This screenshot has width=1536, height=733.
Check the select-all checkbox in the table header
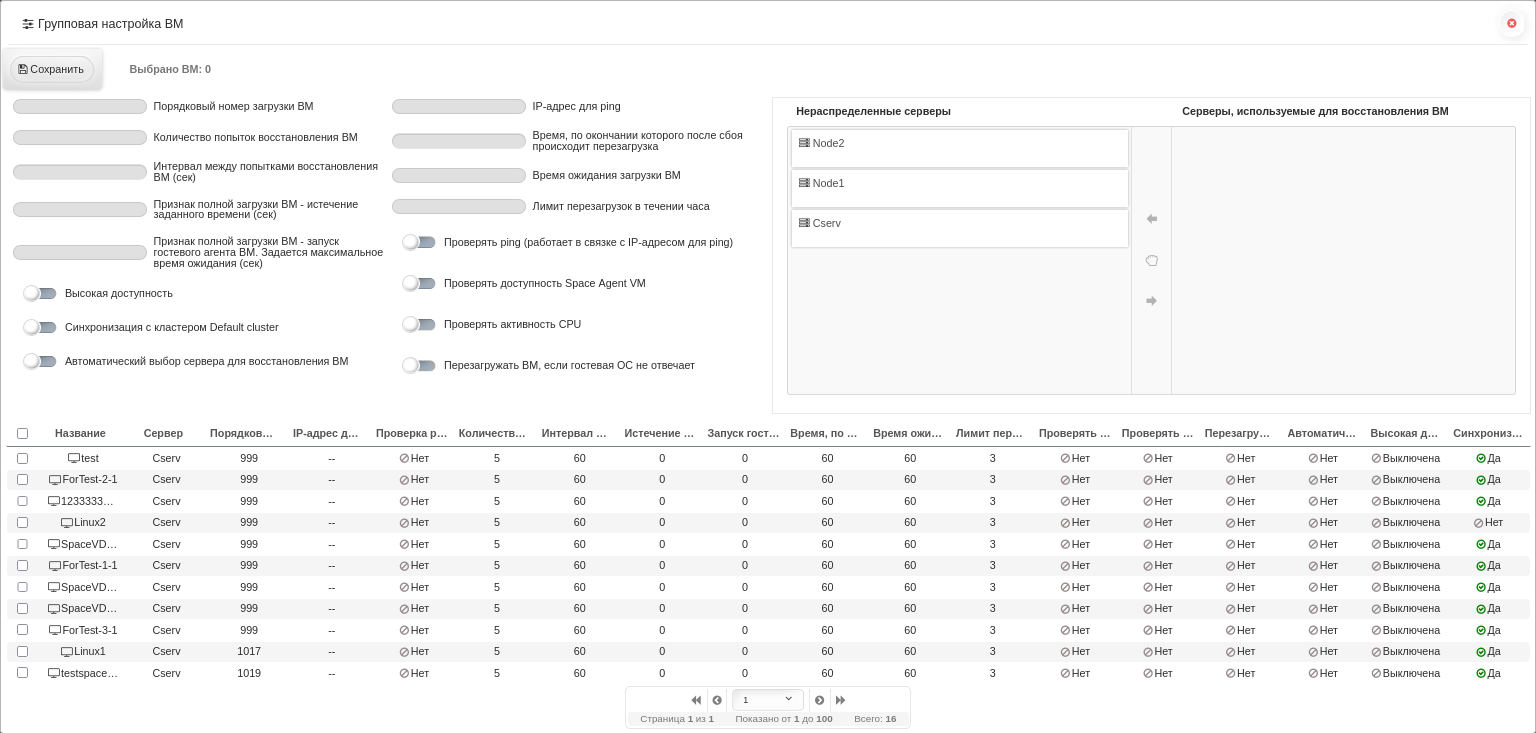(22, 433)
